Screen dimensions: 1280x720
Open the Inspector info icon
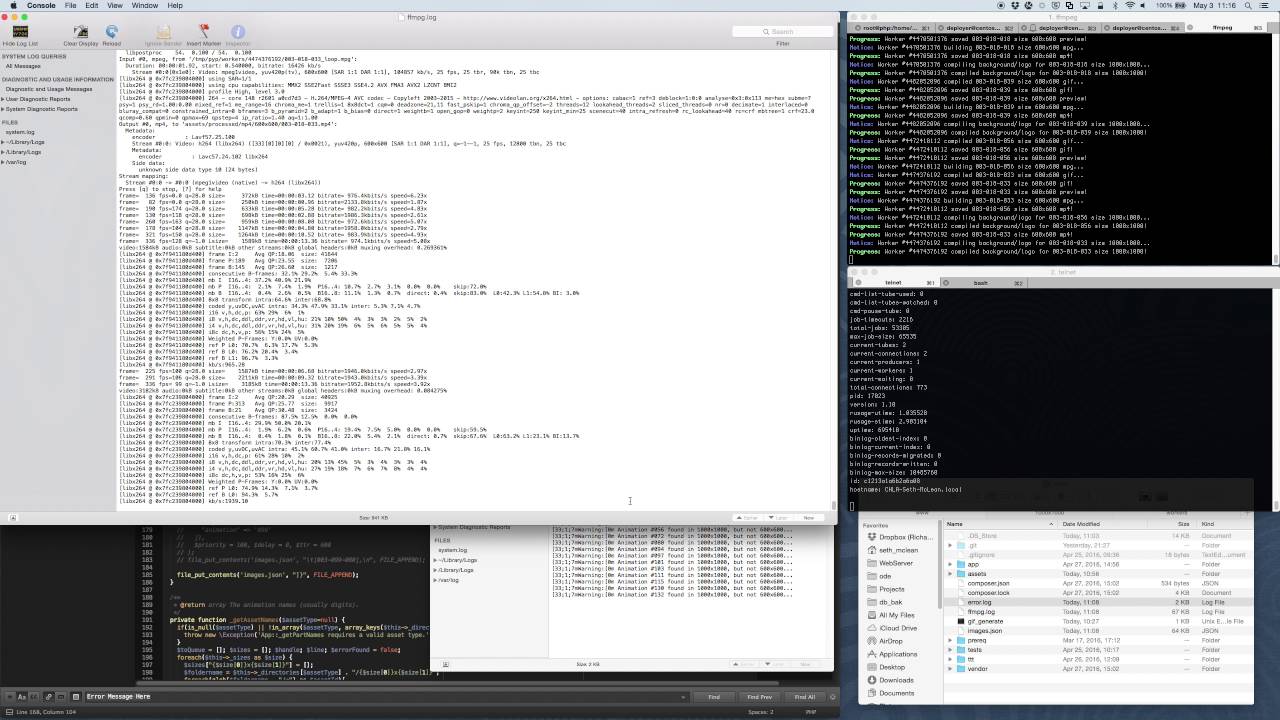point(238,33)
